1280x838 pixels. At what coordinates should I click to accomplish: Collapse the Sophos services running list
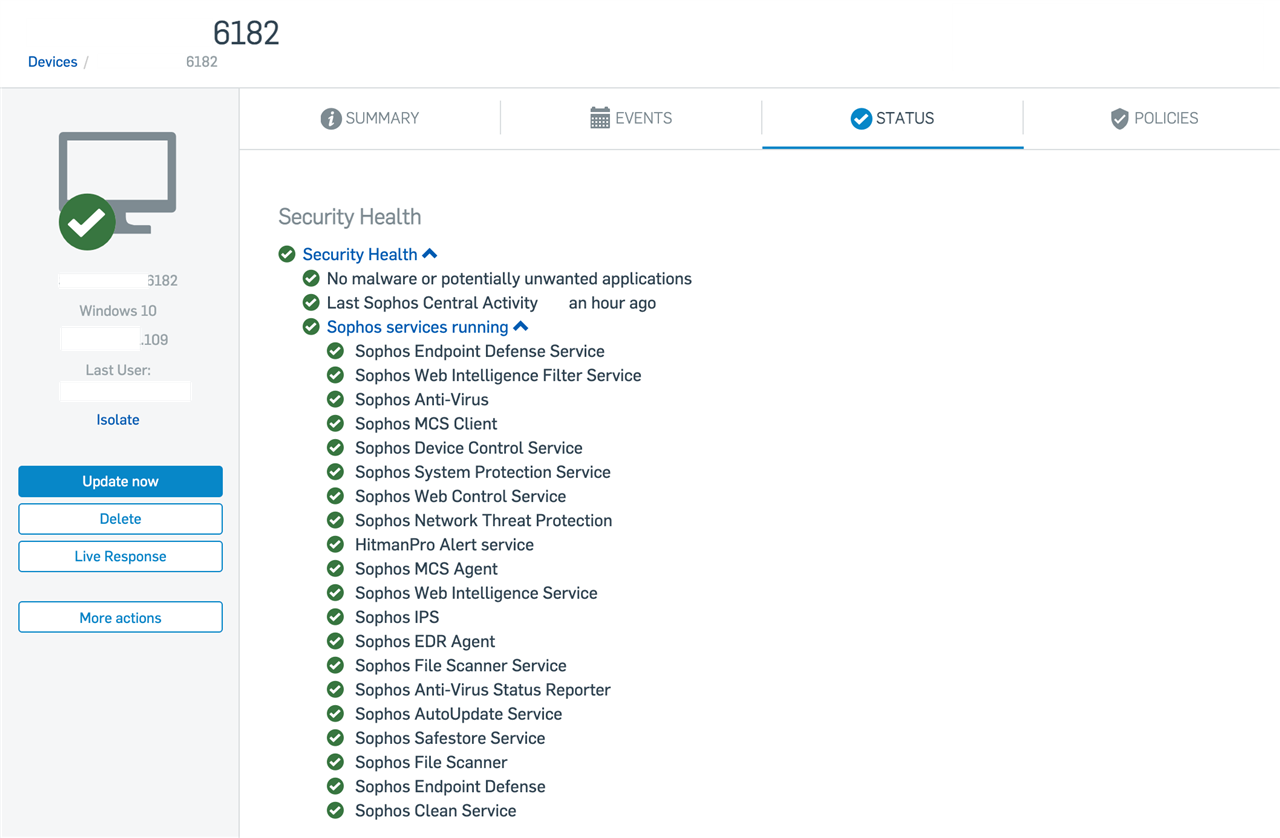tap(521, 327)
